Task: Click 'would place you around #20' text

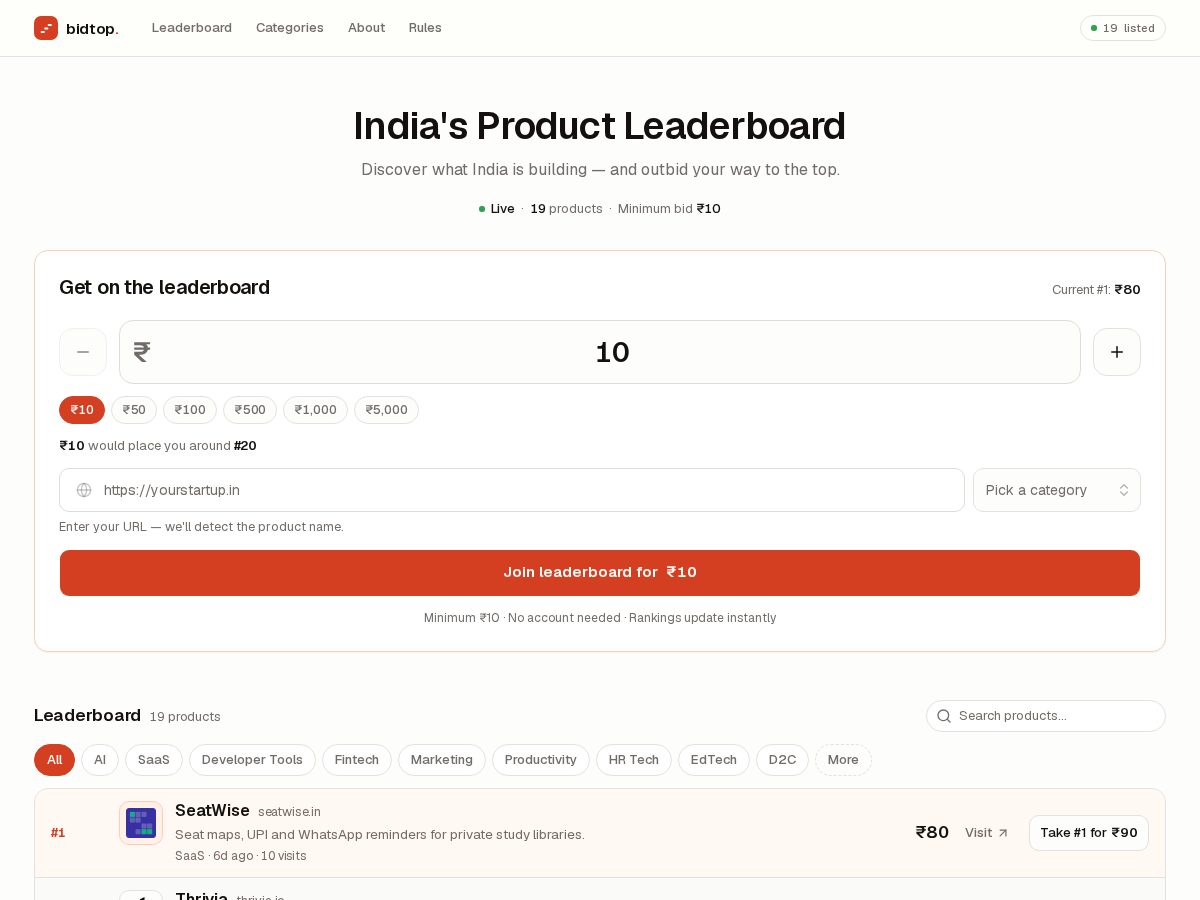Action: pos(172,446)
